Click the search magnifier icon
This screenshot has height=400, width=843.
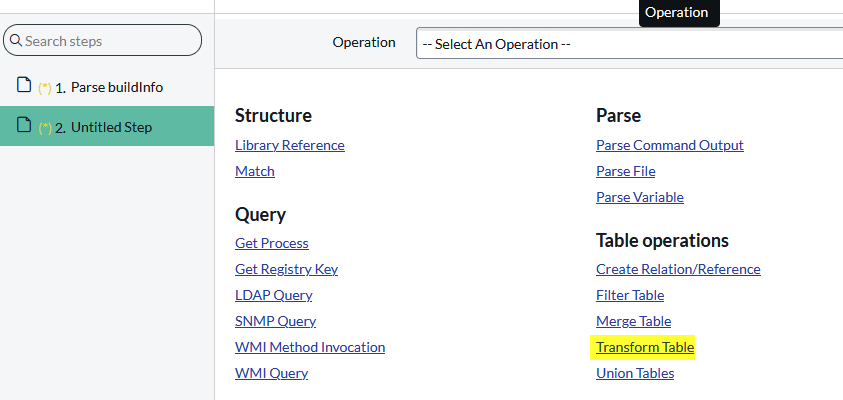pos(16,41)
